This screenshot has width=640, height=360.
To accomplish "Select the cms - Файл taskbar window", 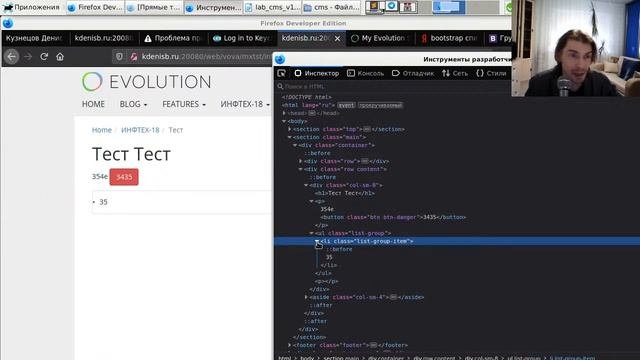I will (x=331, y=7).
